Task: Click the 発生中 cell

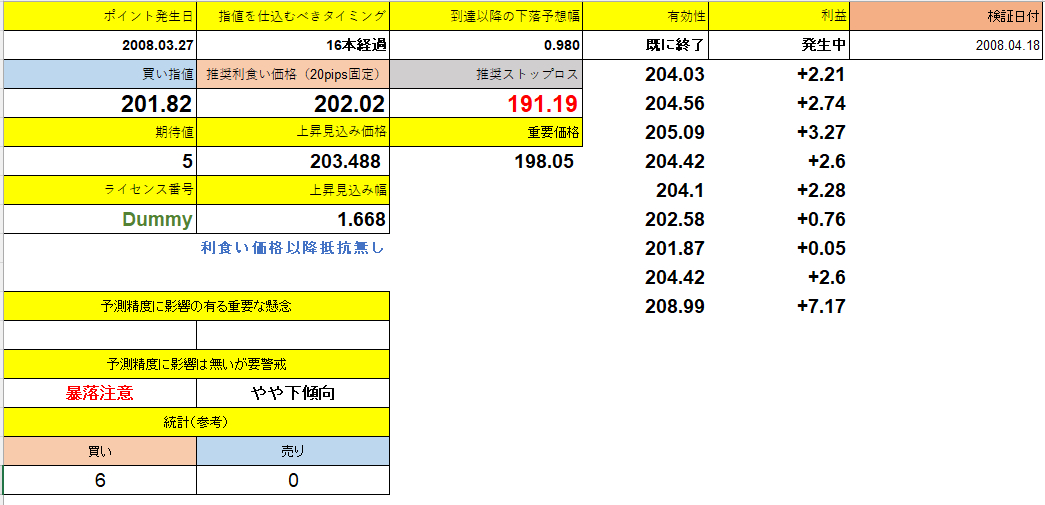Action: pyautogui.click(x=780, y=46)
